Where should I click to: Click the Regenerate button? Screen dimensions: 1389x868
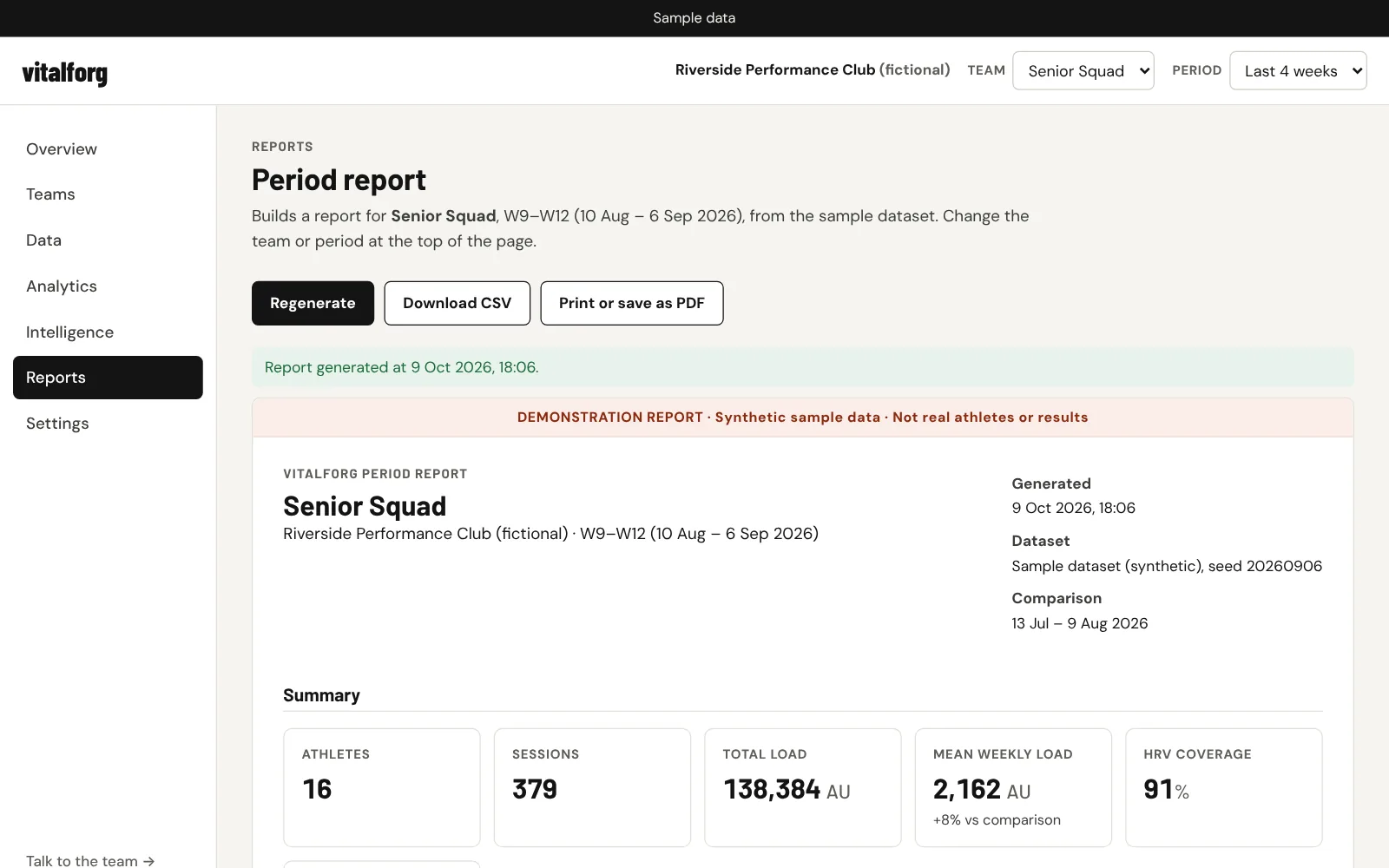tap(313, 303)
